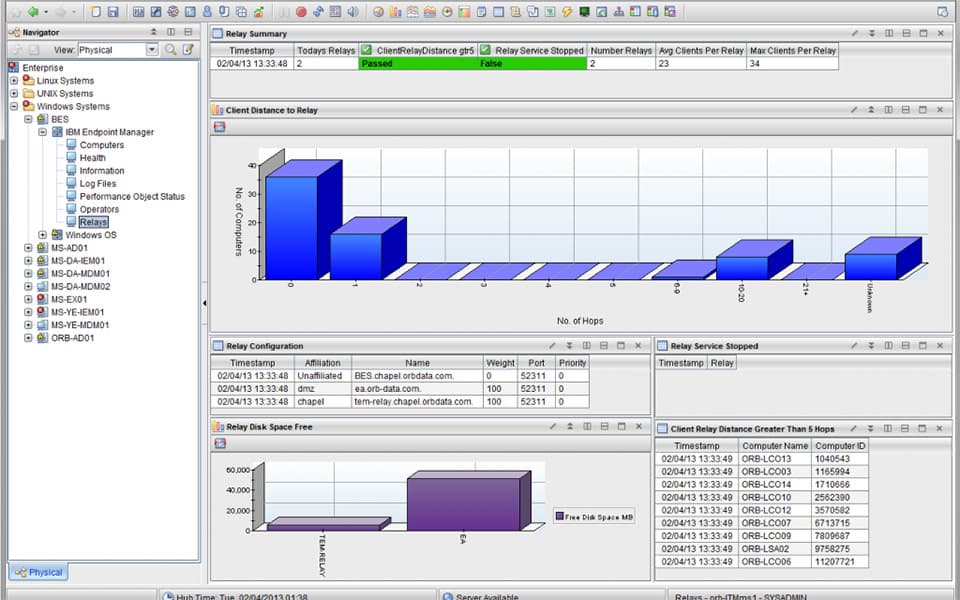Click the red stop circle in the toolbar

301,12
